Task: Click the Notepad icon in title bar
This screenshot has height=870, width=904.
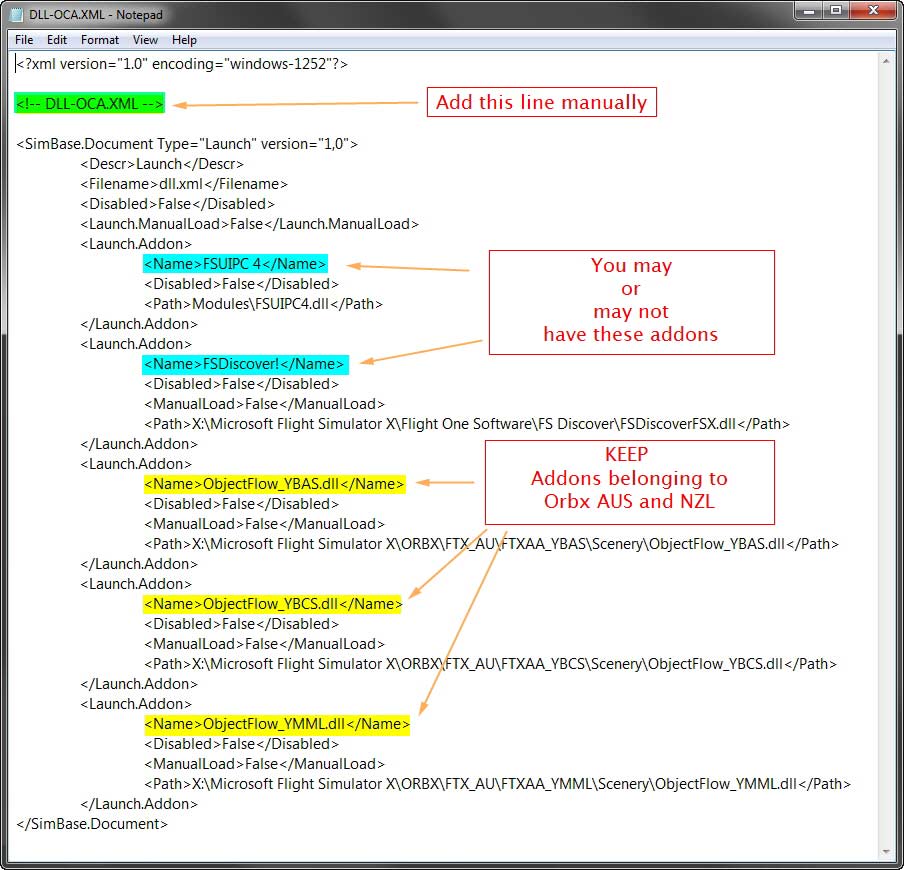Action: 17,15
